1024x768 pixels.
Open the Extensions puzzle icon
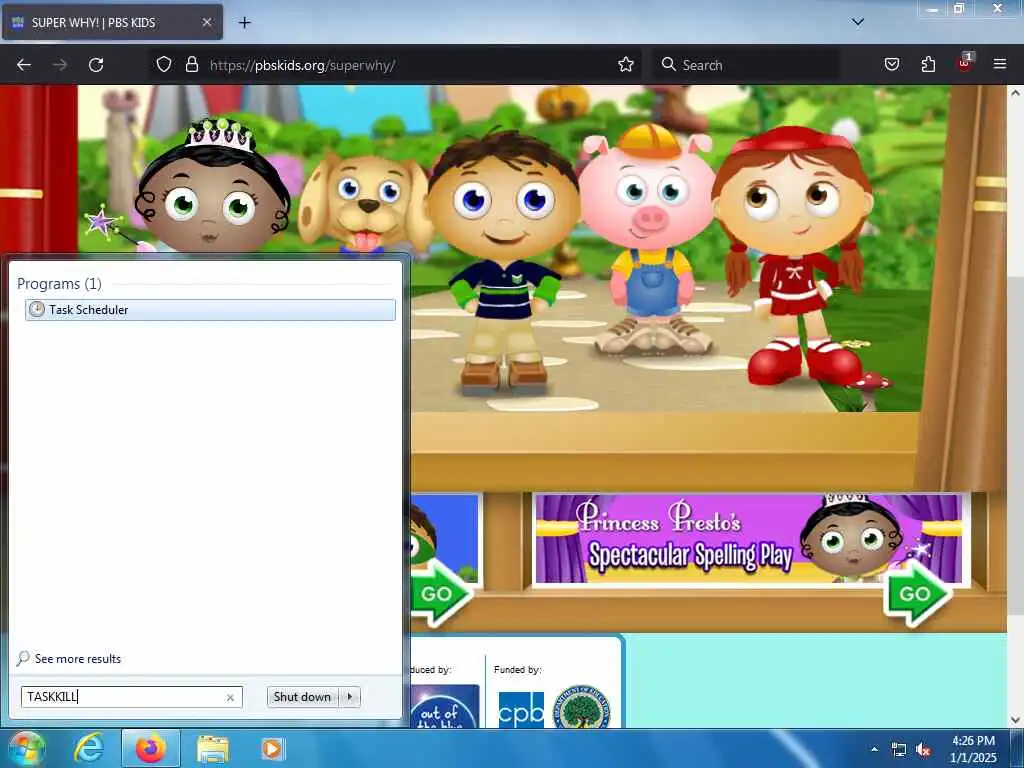point(928,65)
